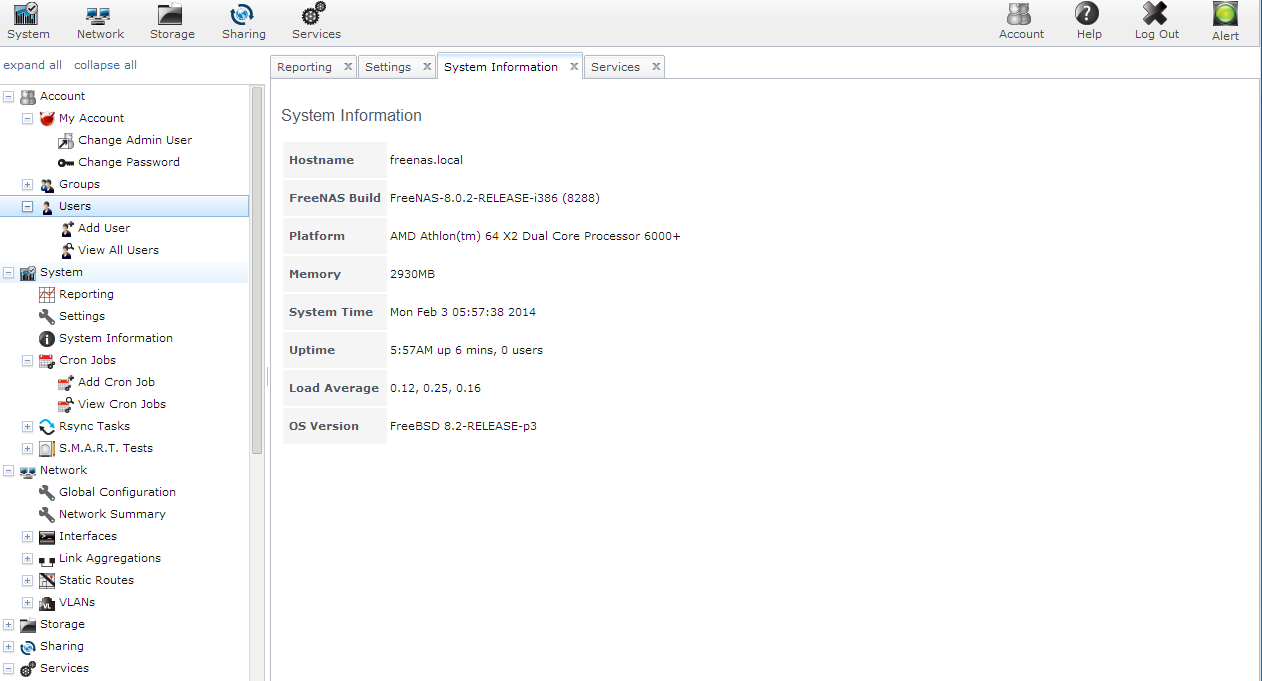
Task: Select Change Admin User tree entry
Action: (x=135, y=140)
